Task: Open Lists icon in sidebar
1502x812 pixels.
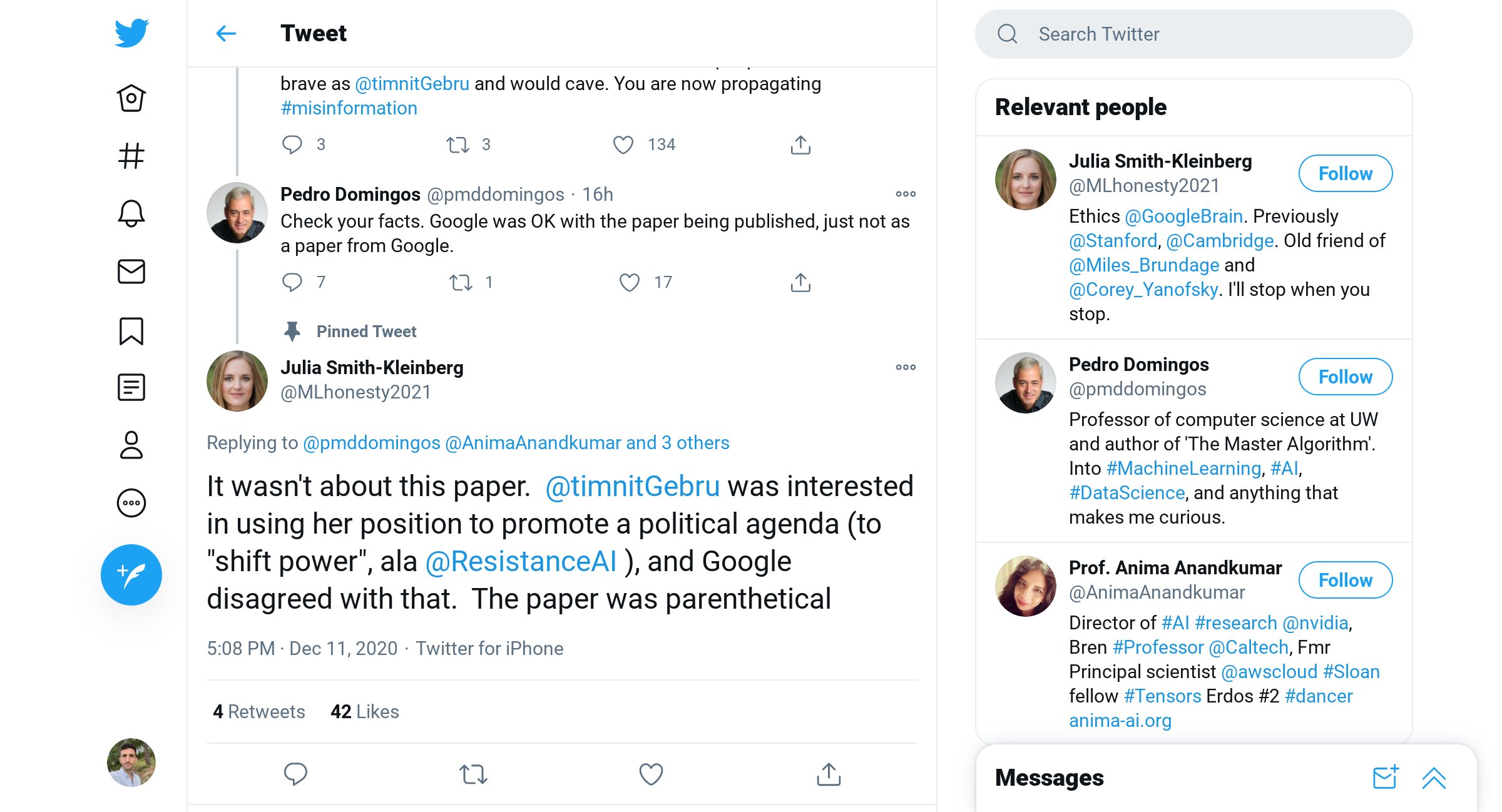Action: [131, 387]
